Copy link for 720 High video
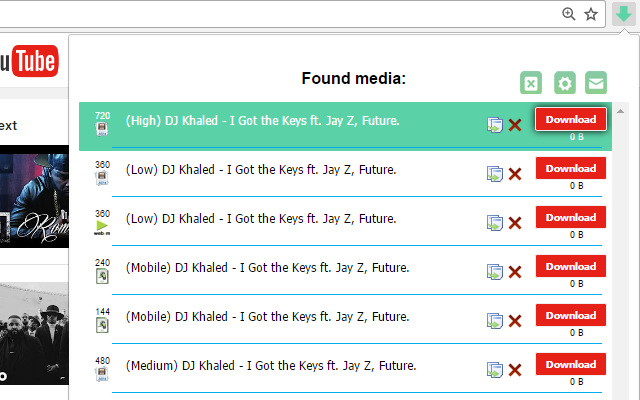The image size is (640, 400). point(495,125)
